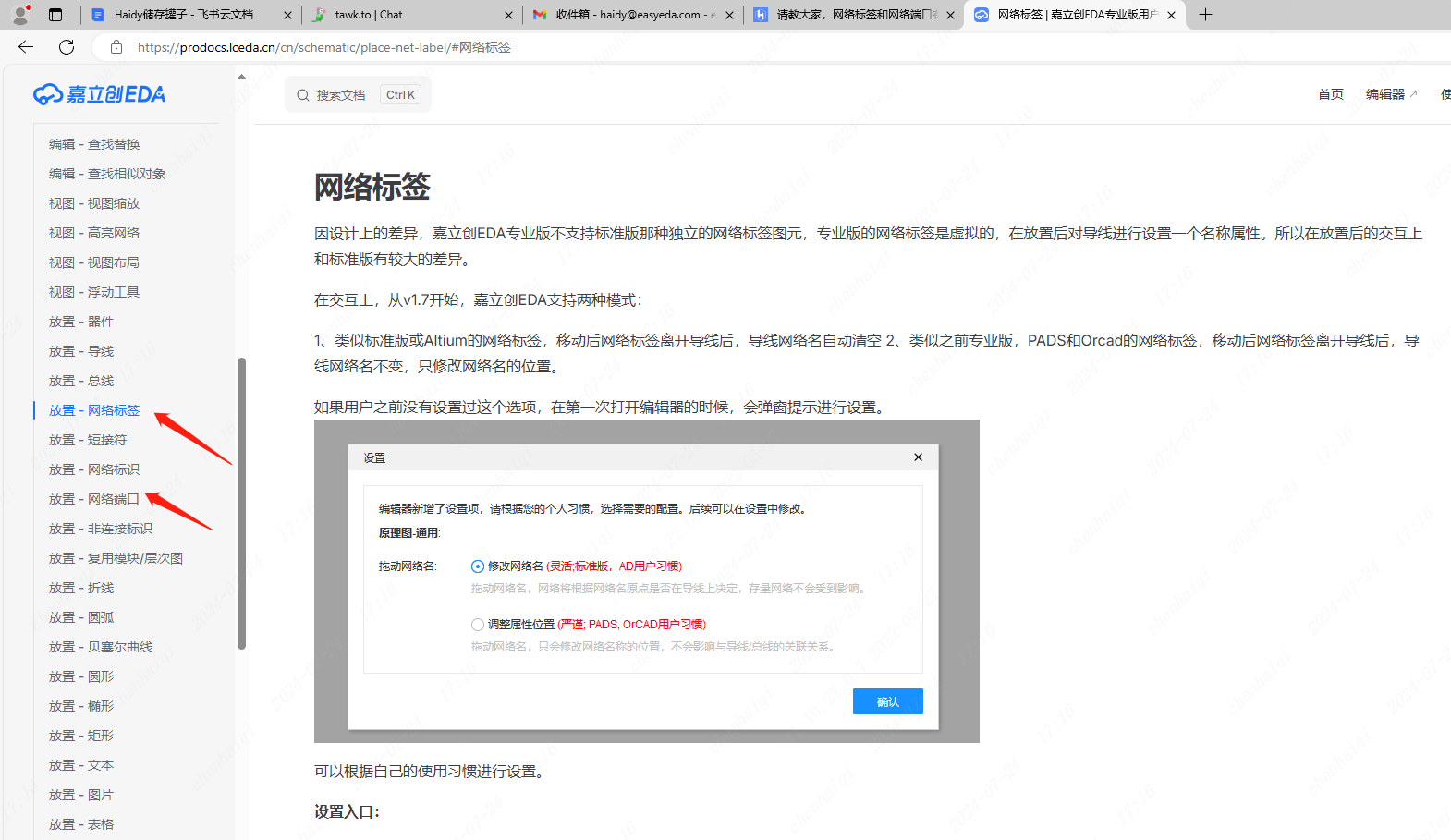The width and height of the screenshot is (1451, 840).
Task: Click the browser back arrow
Action: tap(26, 47)
